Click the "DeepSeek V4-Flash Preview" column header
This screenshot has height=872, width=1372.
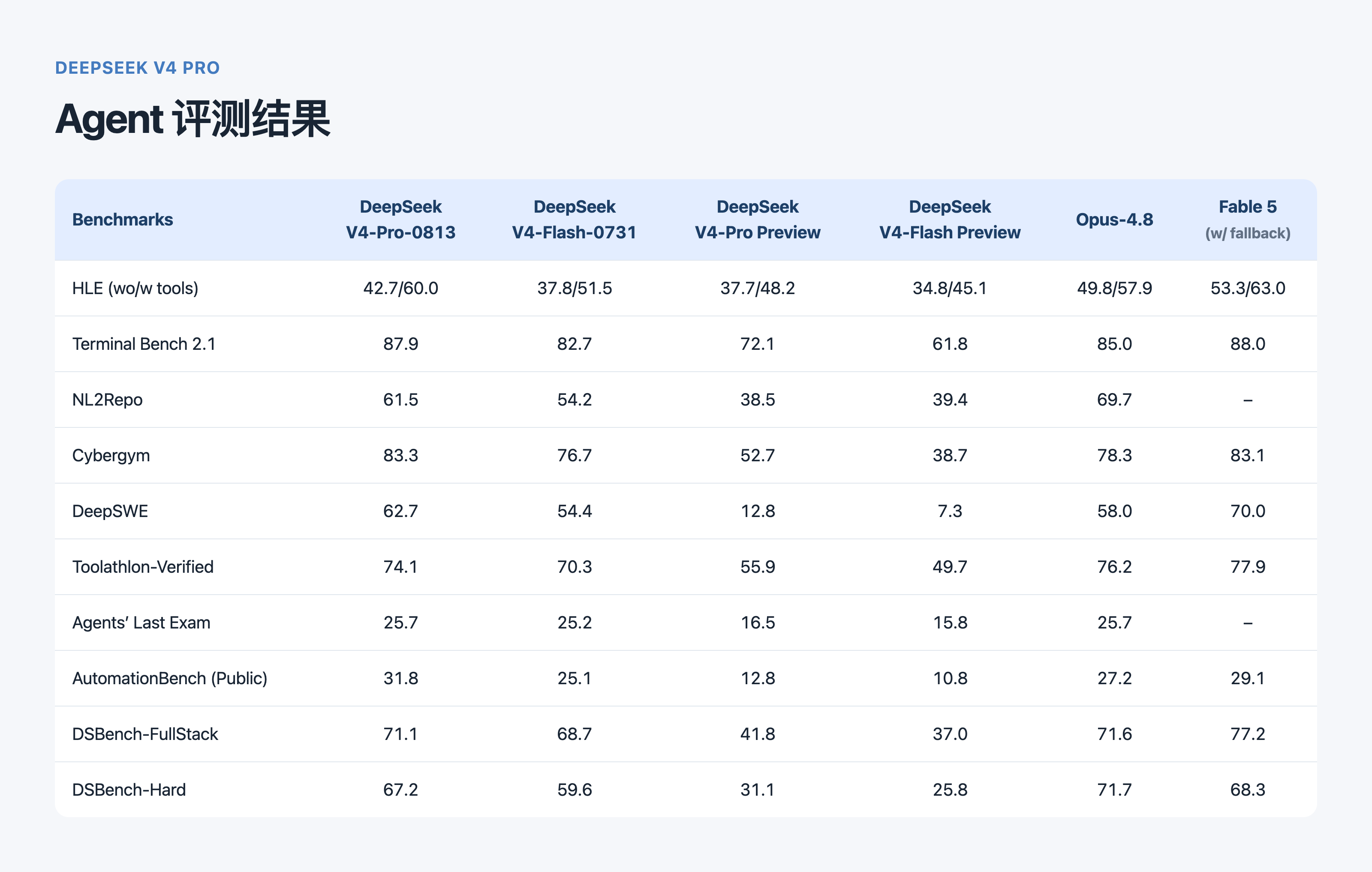(950, 219)
